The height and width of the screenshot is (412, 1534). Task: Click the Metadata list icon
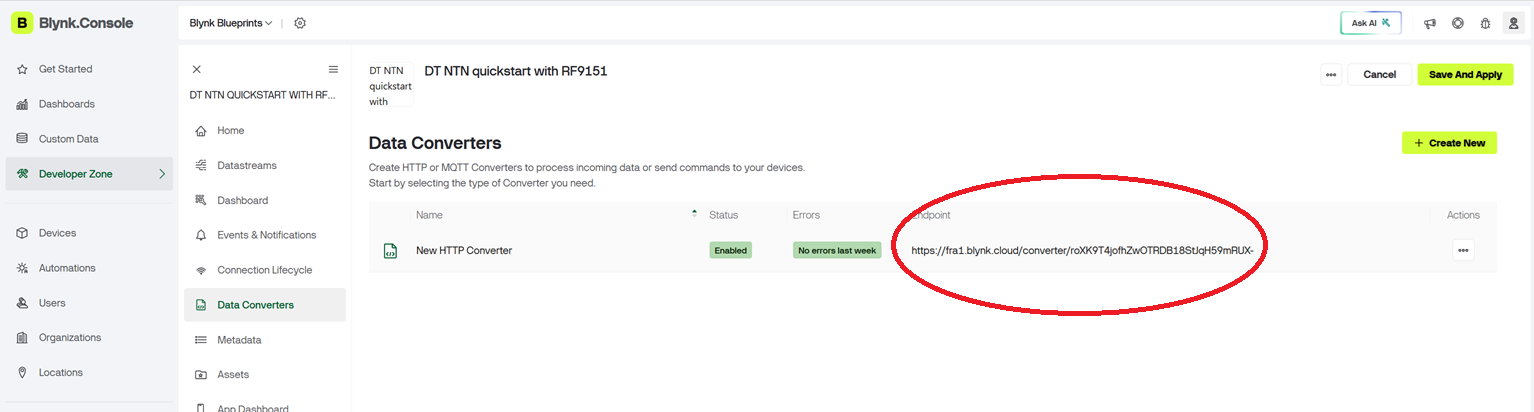coord(201,340)
